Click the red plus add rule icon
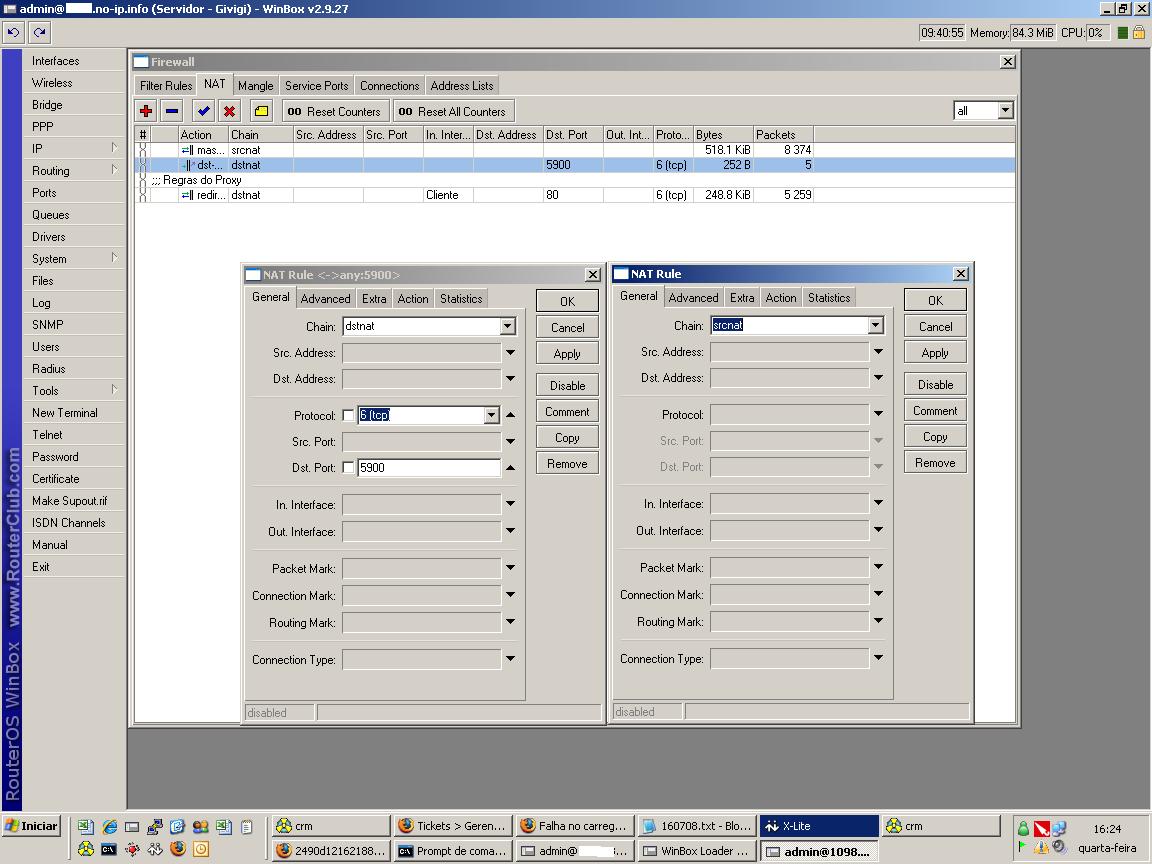The height and width of the screenshot is (864, 1152). point(146,111)
